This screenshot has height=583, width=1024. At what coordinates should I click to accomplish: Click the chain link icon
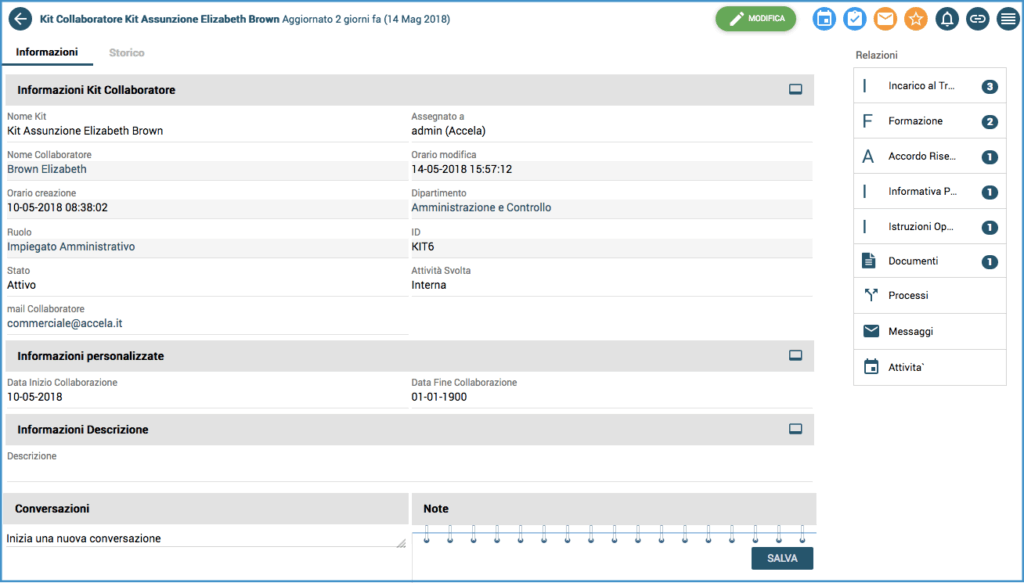[977, 19]
